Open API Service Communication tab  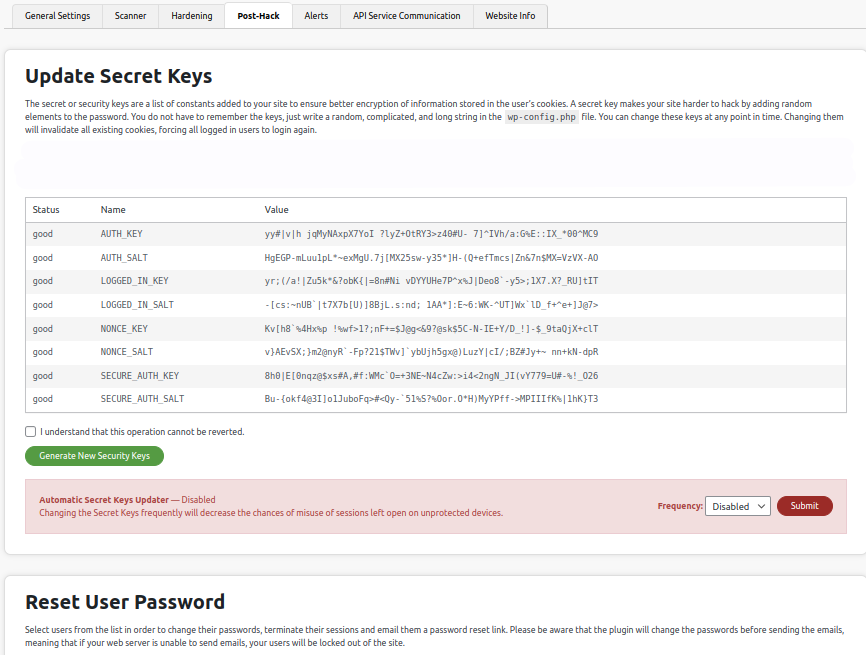tap(406, 16)
